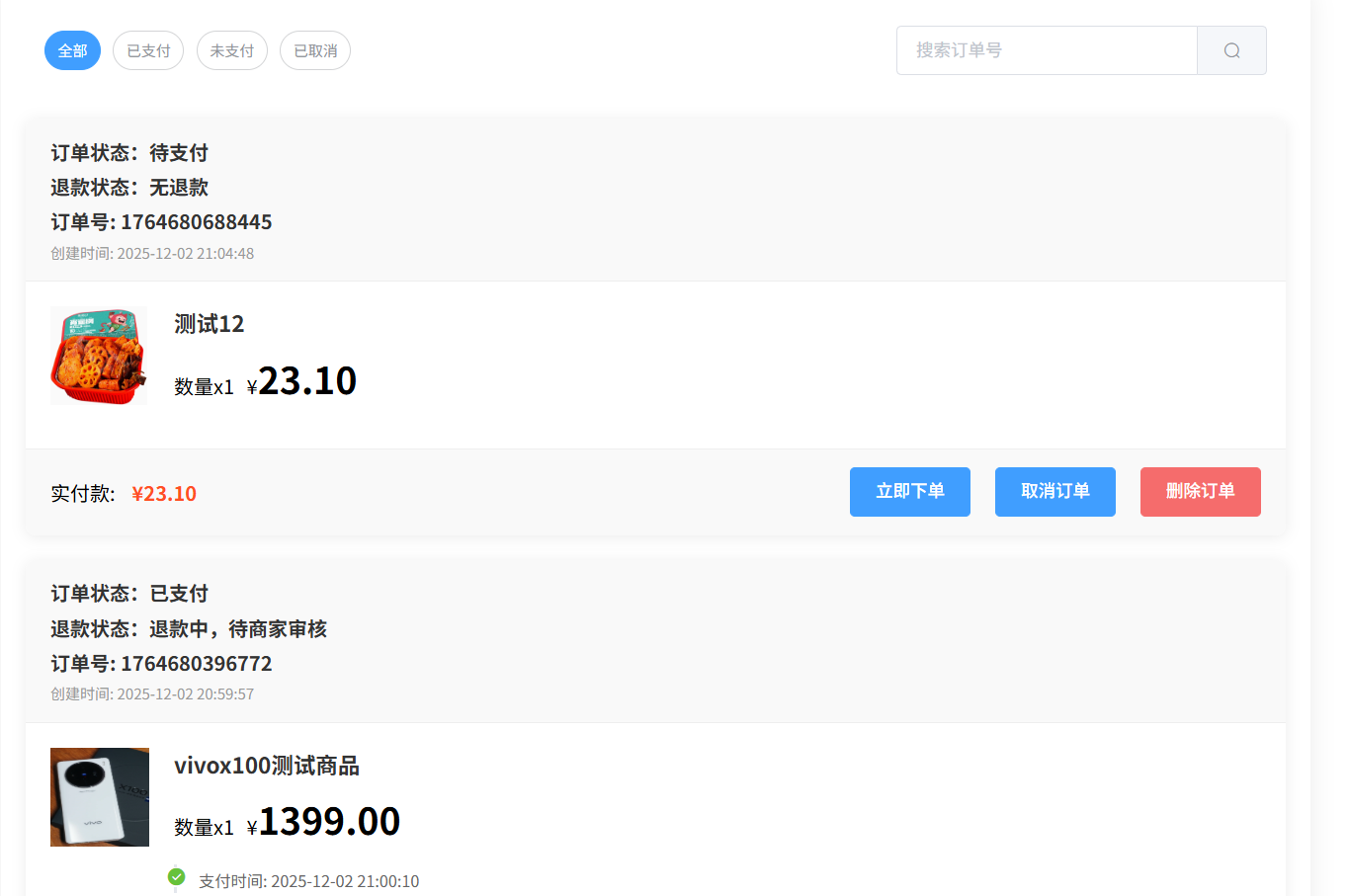Click the 测试12 product name
The width and height of the screenshot is (1349, 896).
210,324
